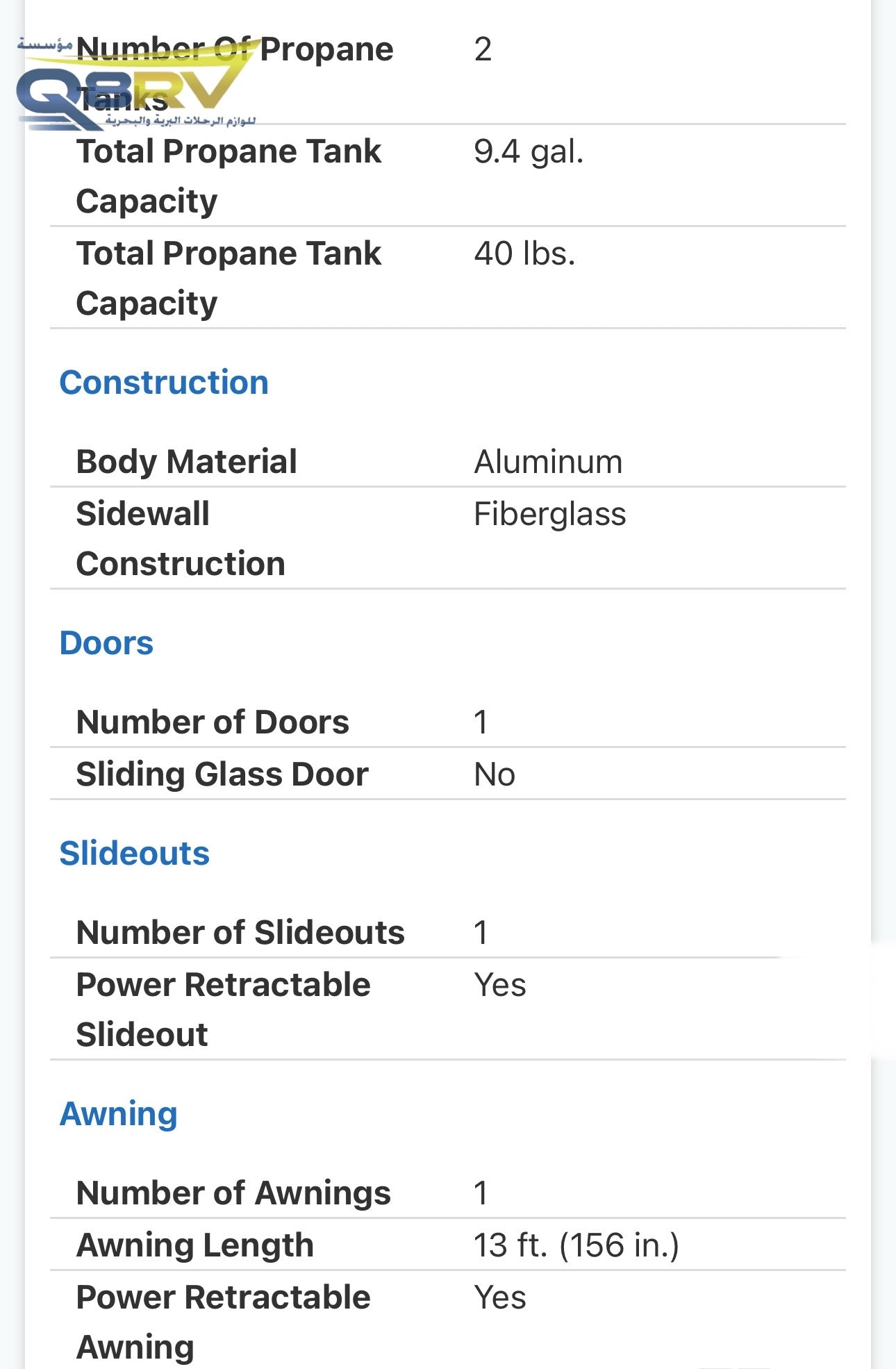
Task: Select the Sliding Glass Door label
Action: pyautogui.click(x=222, y=774)
